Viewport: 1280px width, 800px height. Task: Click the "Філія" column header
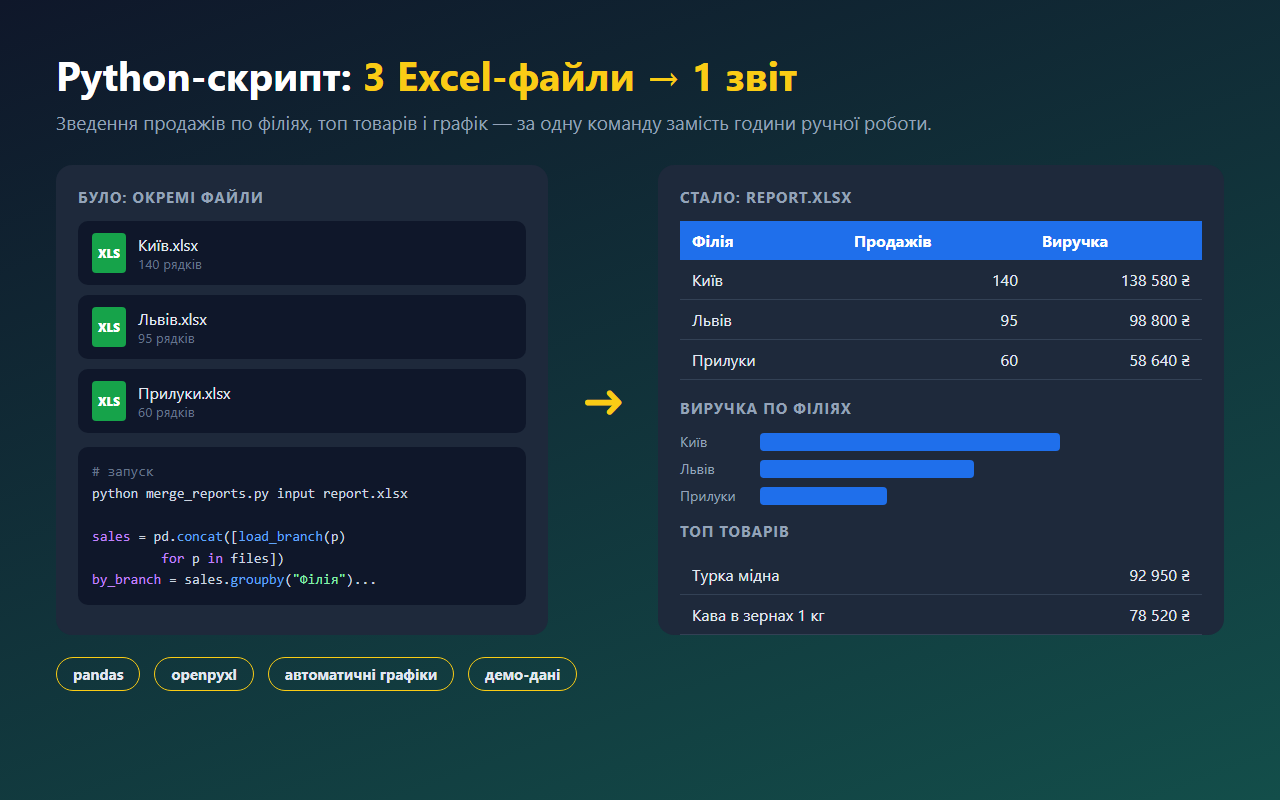pyautogui.click(x=713, y=242)
